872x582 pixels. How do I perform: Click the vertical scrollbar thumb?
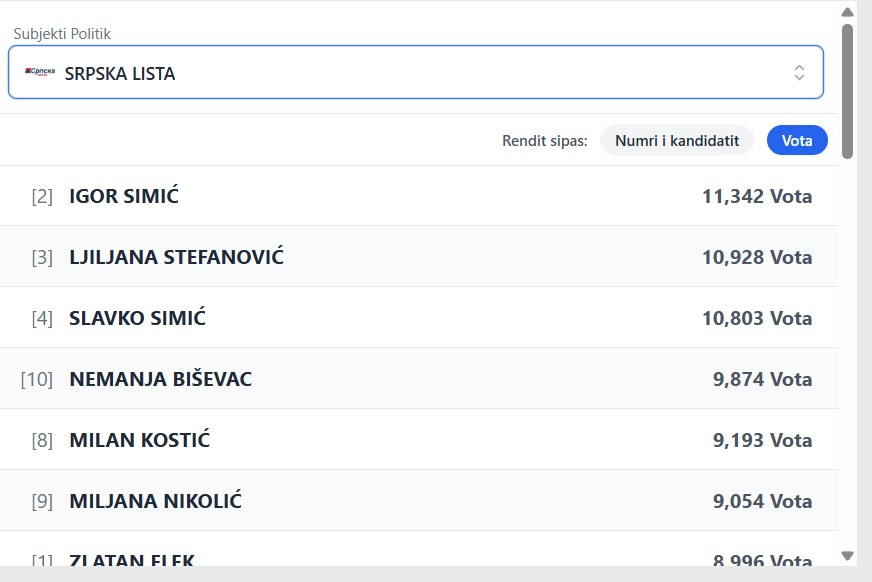(847, 90)
